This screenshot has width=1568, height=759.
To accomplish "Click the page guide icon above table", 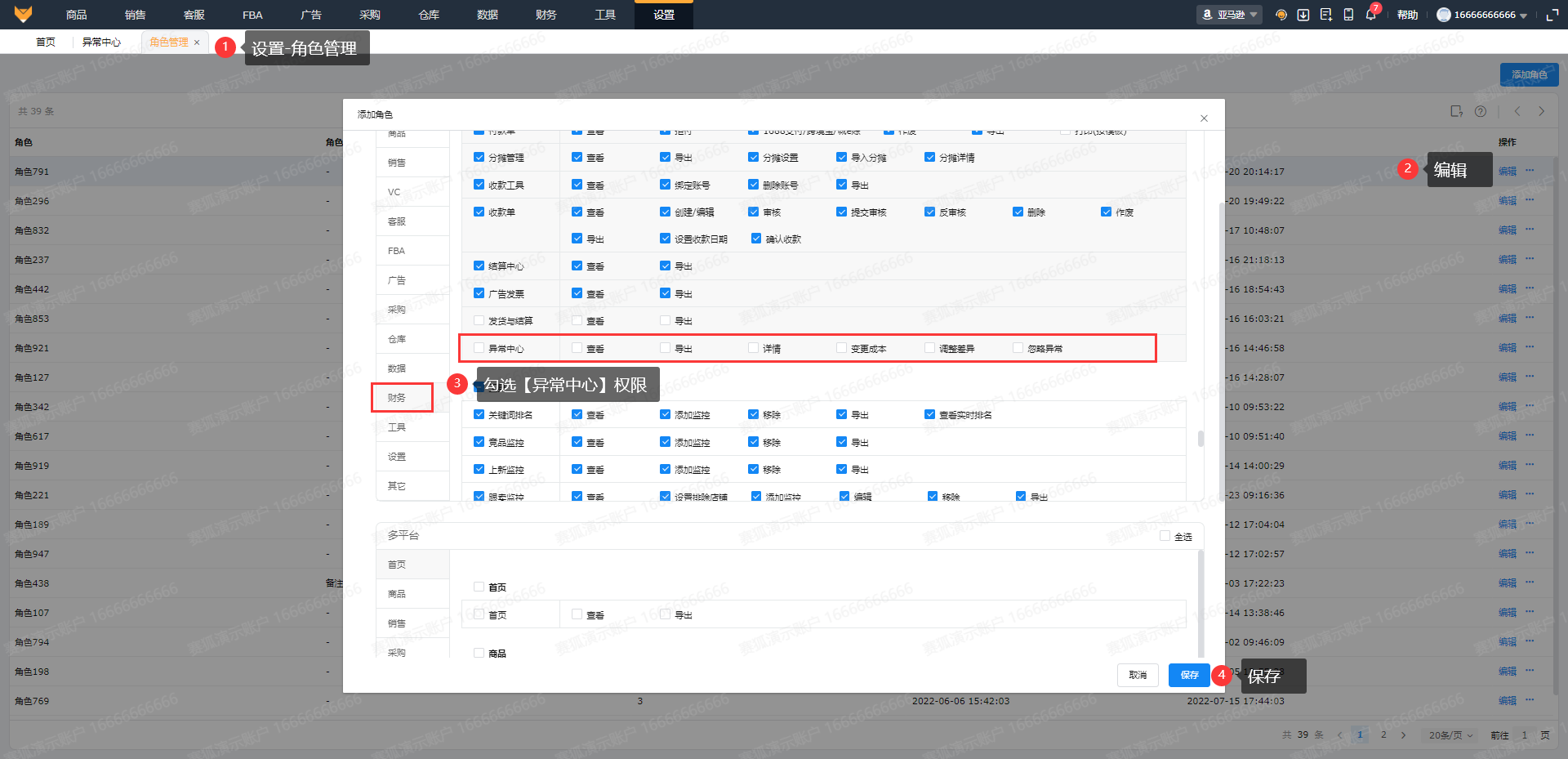I will (1457, 111).
